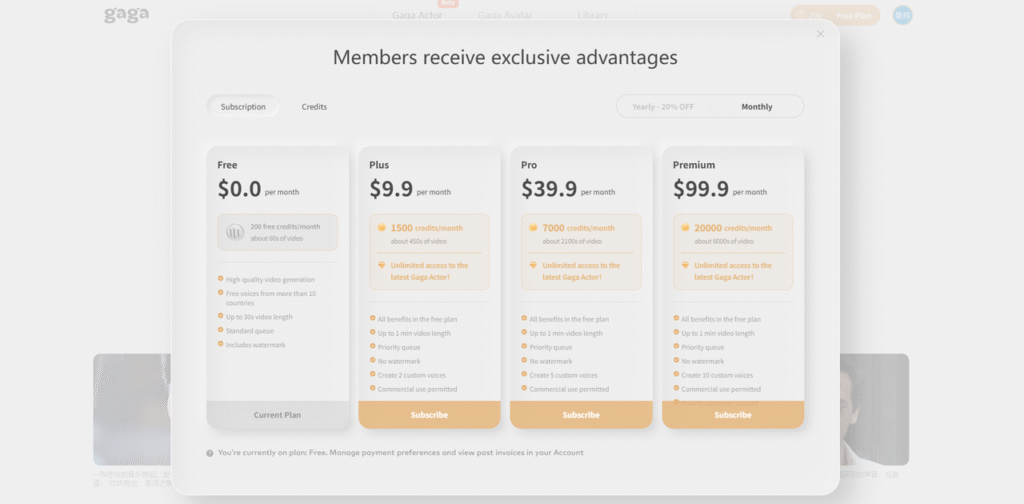Viewport: 1024px width, 504px height.
Task: Click the Plus plan 1500 credits icon
Action: (x=382, y=228)
